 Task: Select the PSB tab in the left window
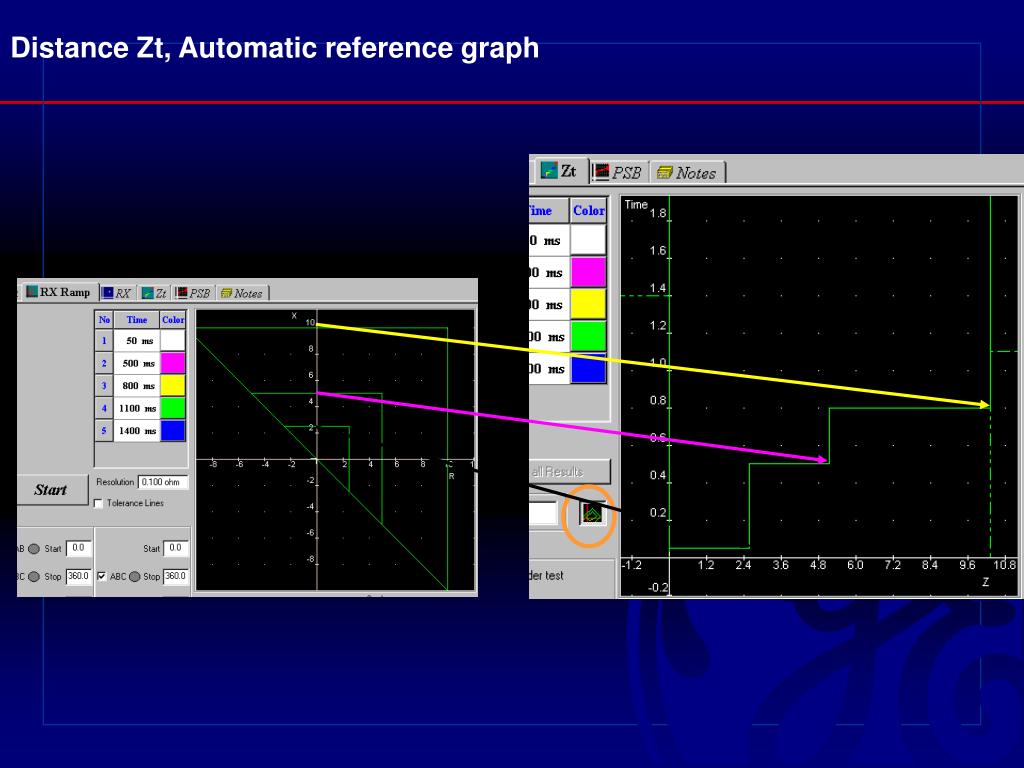[x=193, y=293]
